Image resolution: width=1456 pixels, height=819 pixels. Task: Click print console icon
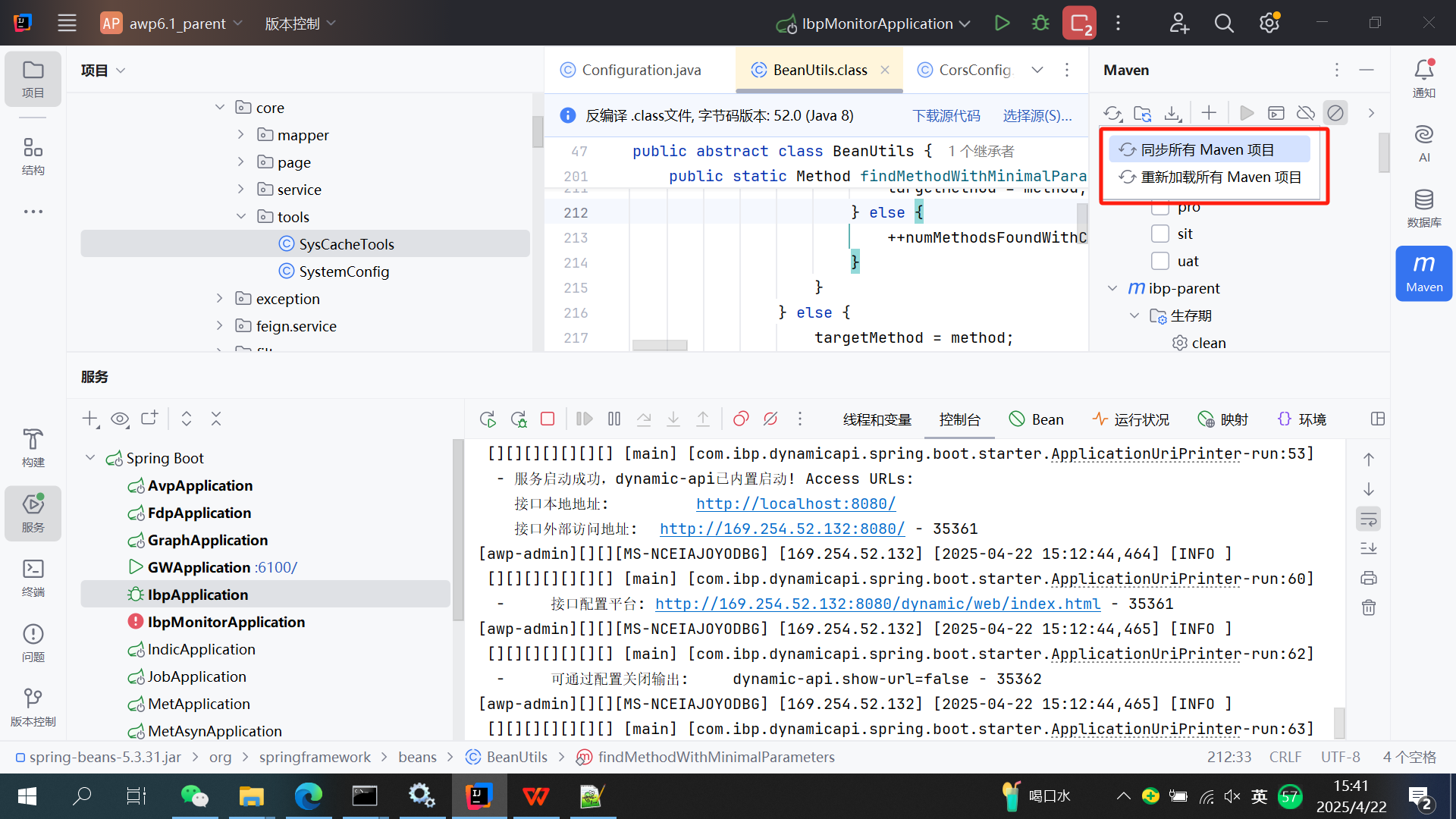click(1368, 578)
